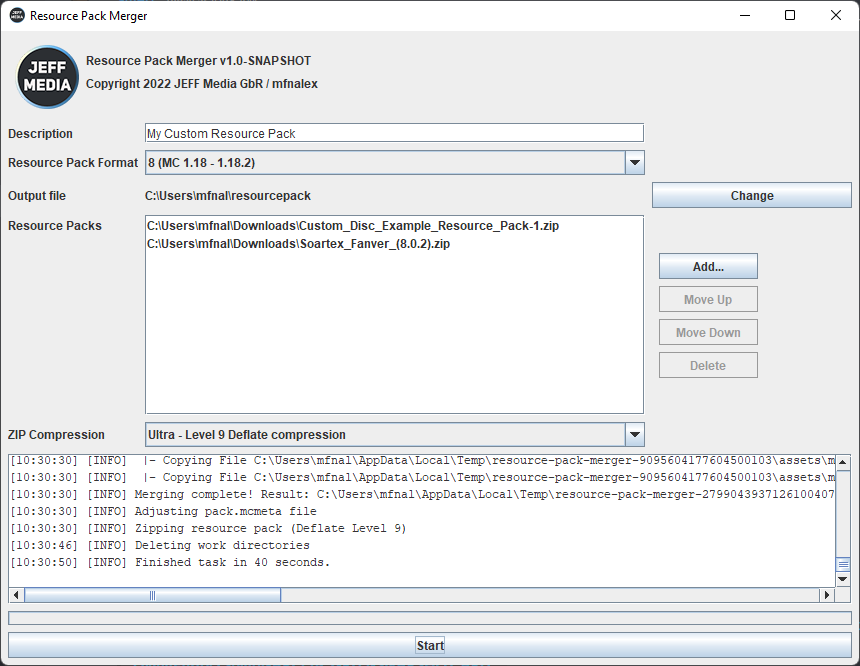
Task: Click the 'Description' label
Action: tap(40, 134)
